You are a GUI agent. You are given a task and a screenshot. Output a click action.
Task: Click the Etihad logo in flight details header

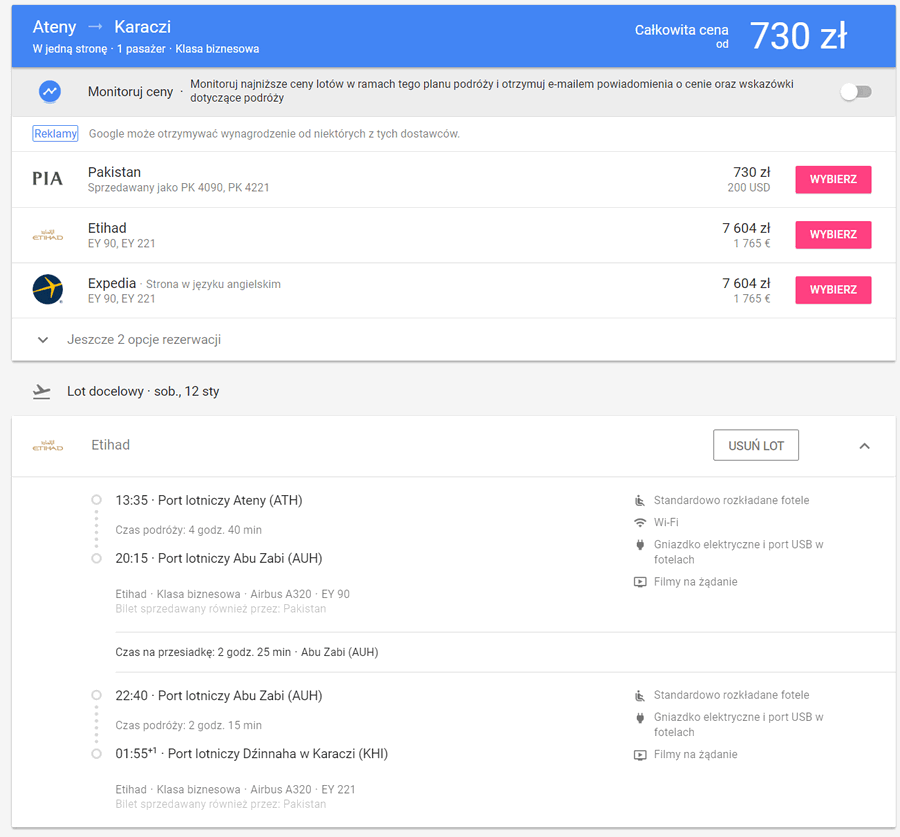pos(48,445)
